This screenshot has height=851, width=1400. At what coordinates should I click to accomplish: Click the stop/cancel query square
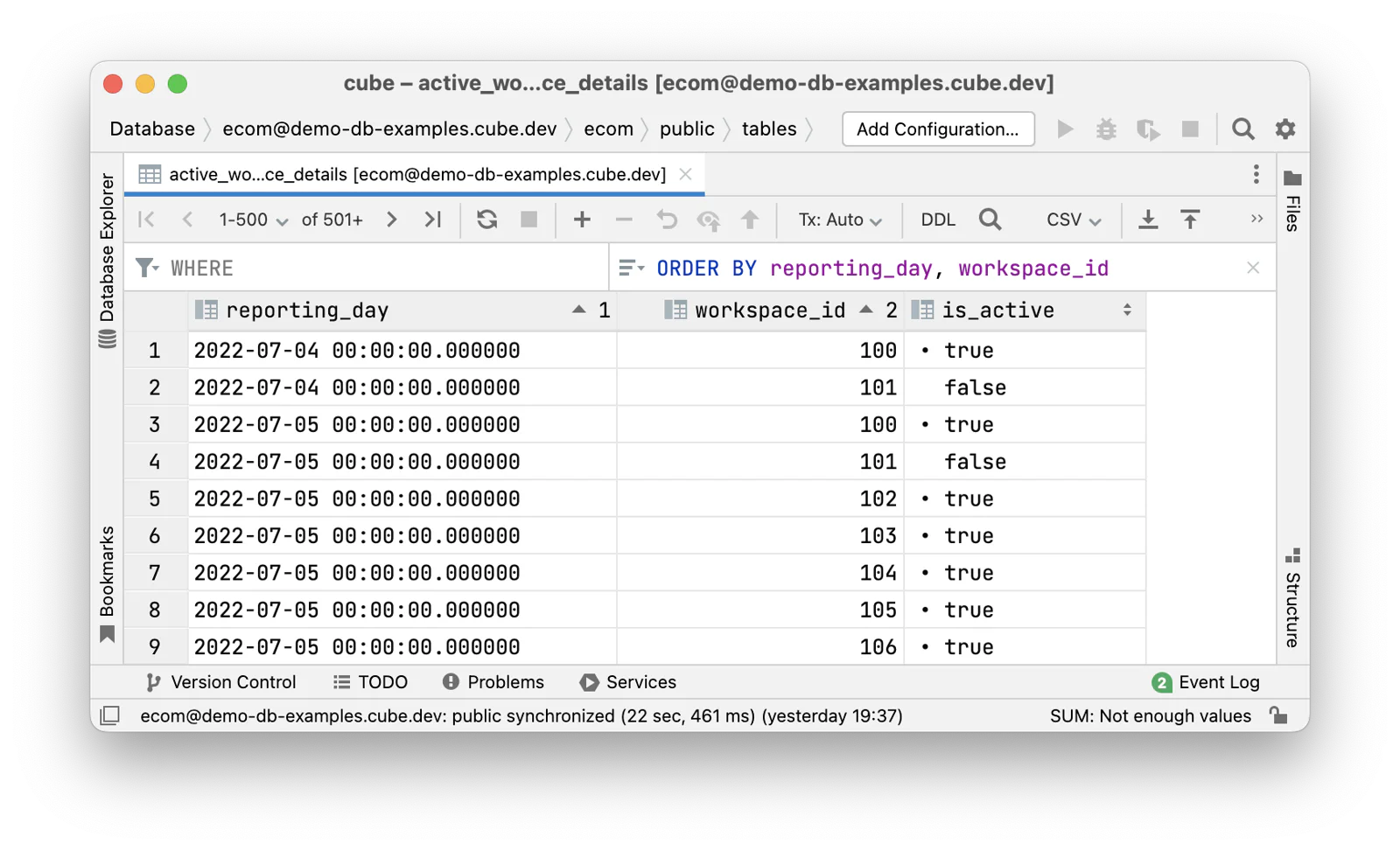tap(528, 220)
